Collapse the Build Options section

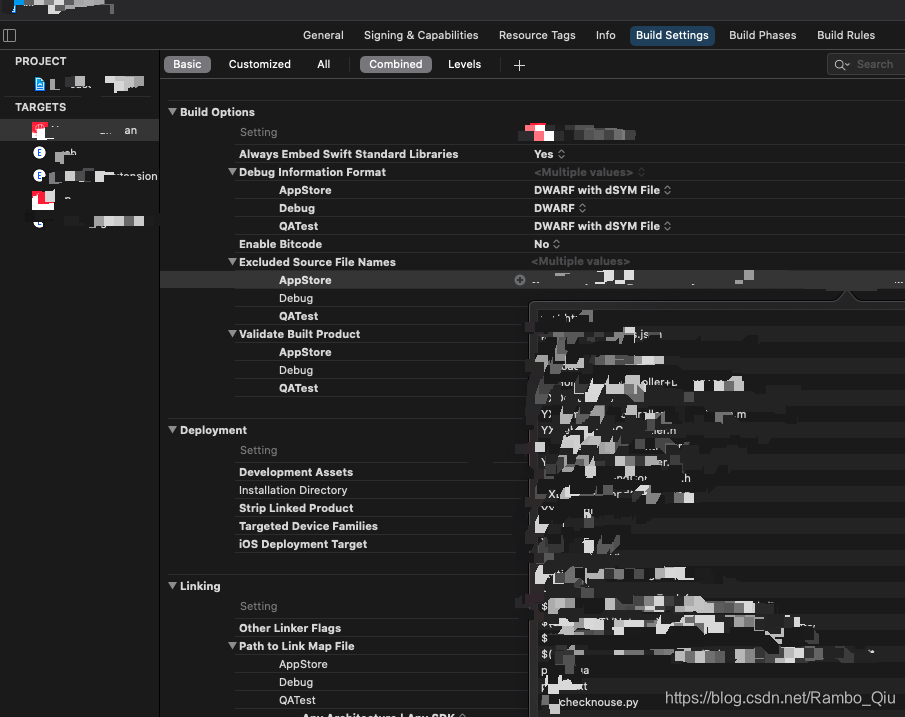point(172,111)
